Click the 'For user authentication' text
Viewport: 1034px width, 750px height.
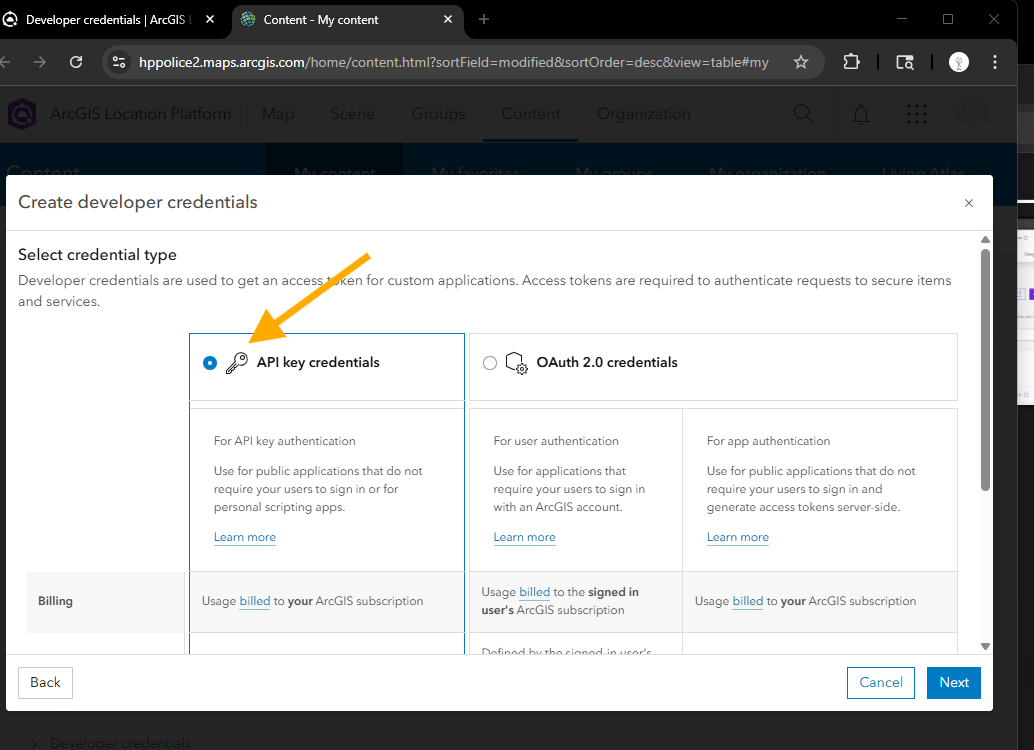(x=556, y=441)
